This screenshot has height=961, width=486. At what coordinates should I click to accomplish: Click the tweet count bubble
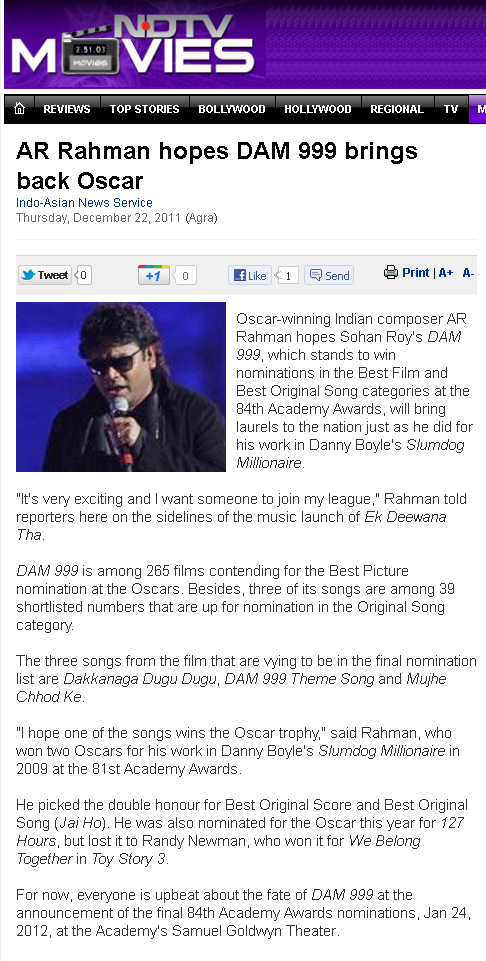[x=83, y=275]
